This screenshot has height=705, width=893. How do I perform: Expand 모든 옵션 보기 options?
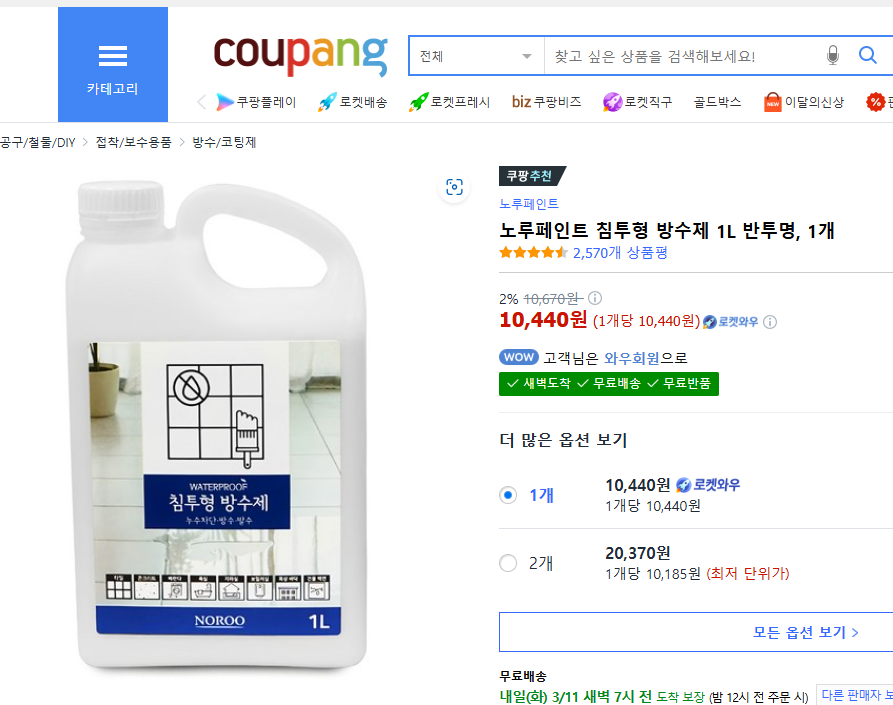tap(805, 632)
